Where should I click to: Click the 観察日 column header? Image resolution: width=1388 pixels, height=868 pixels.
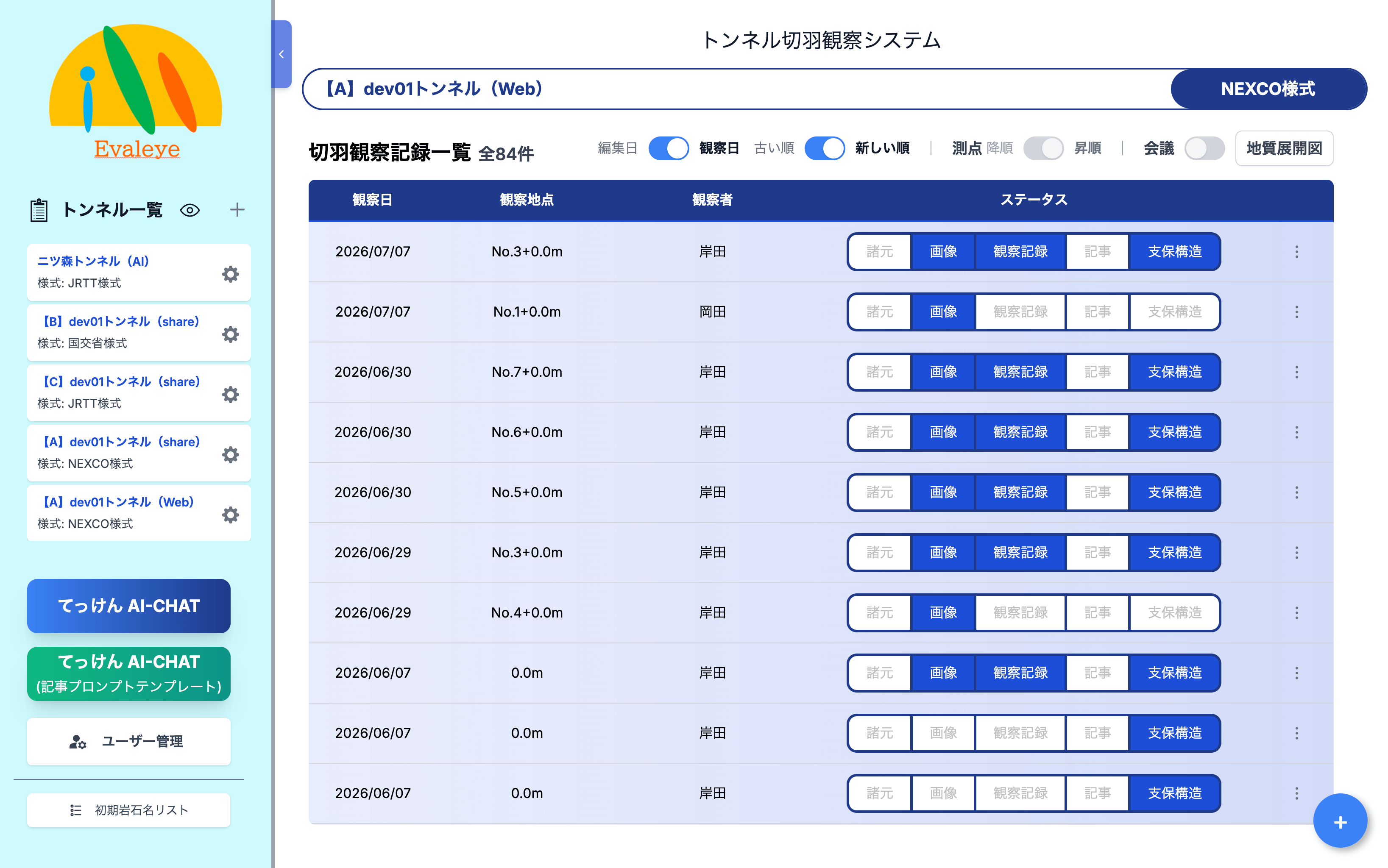click(x=372, y=200)
